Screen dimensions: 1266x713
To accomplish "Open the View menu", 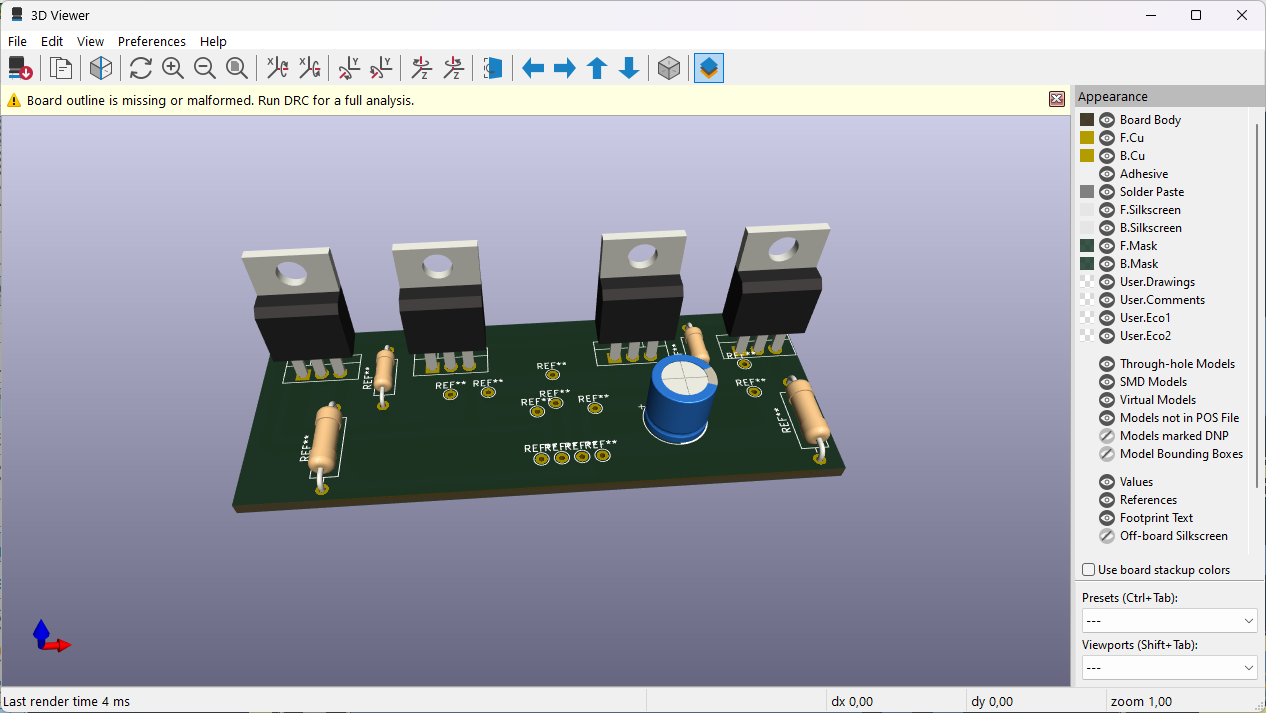I will coord(91,41).
